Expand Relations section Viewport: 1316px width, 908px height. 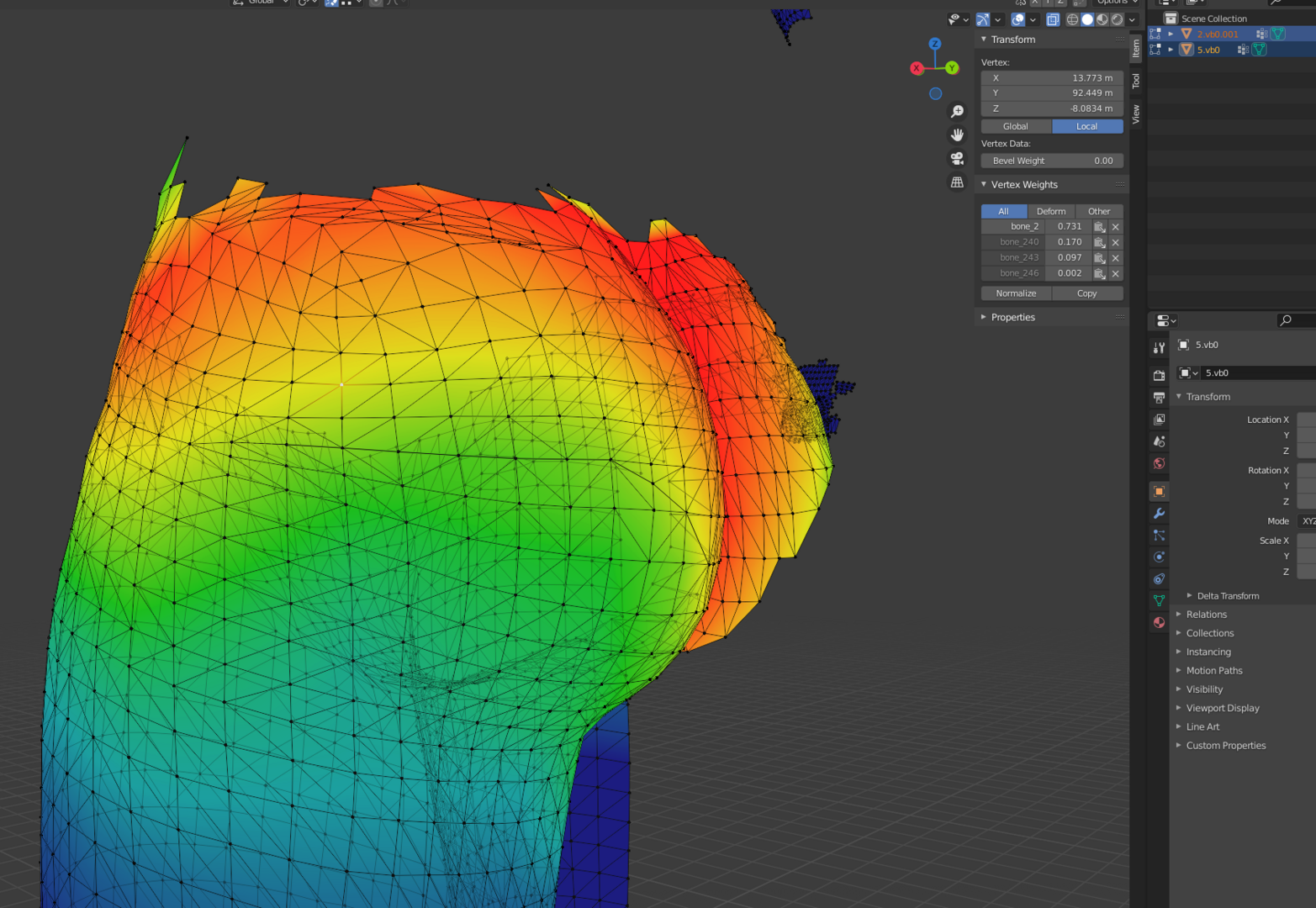[x=1179, y=615]
